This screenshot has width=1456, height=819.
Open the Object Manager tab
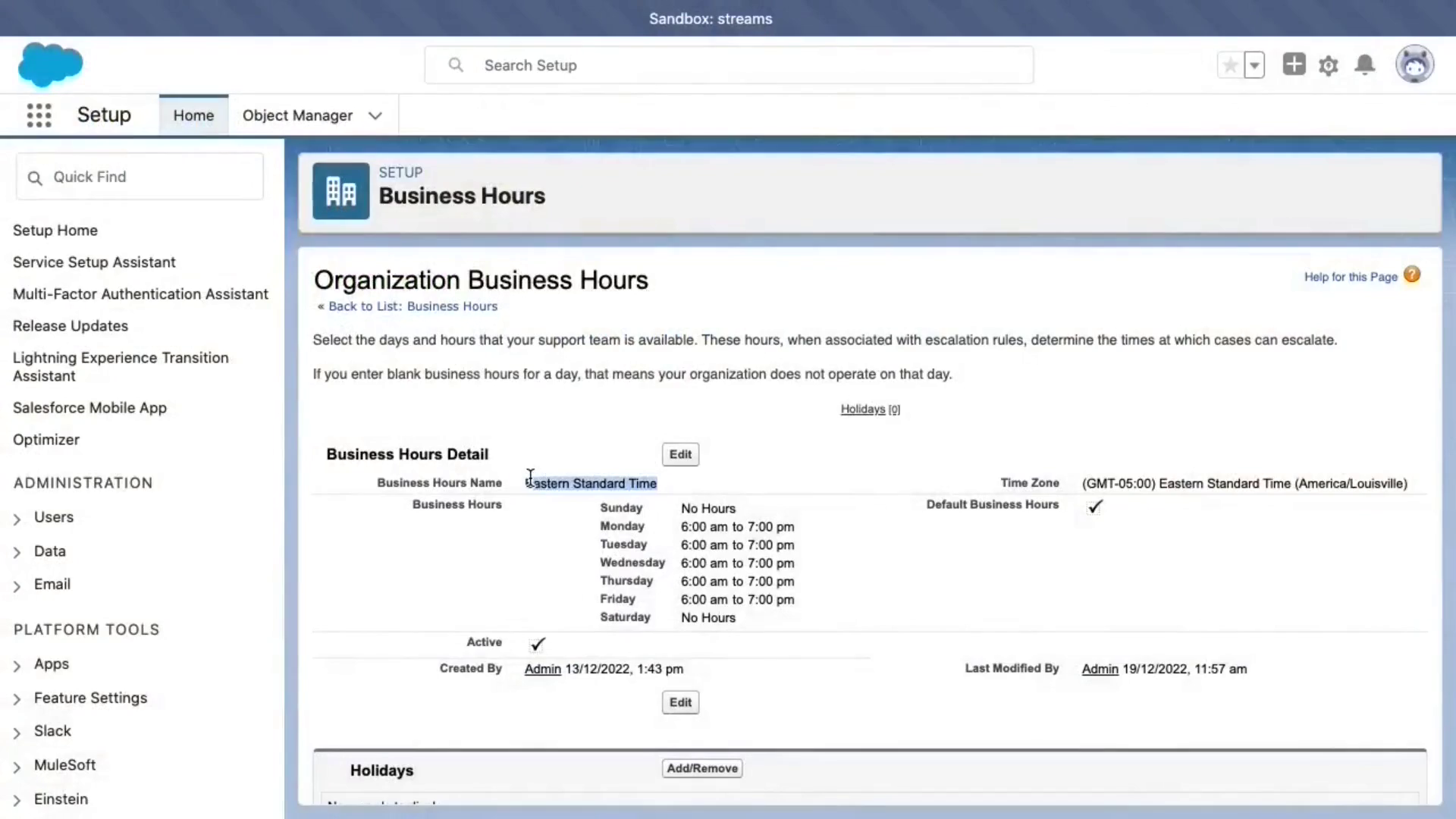[x=297, y=115]
